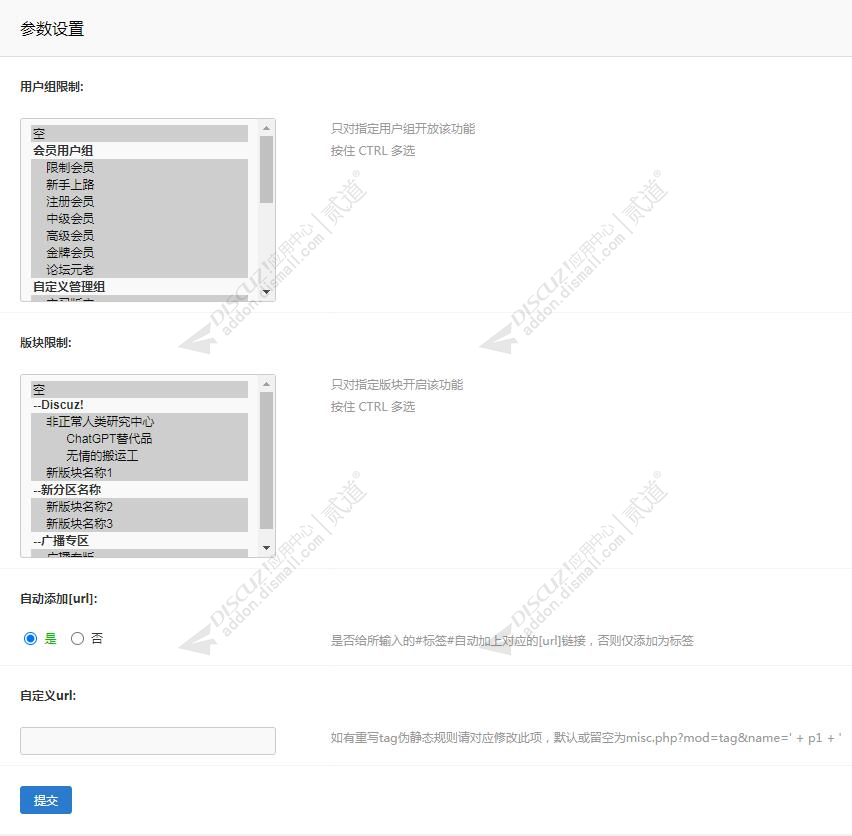The height and width of the screenshot is (836, 852).
Task: Select 论坛元老 user group
Action: [140, 269]
